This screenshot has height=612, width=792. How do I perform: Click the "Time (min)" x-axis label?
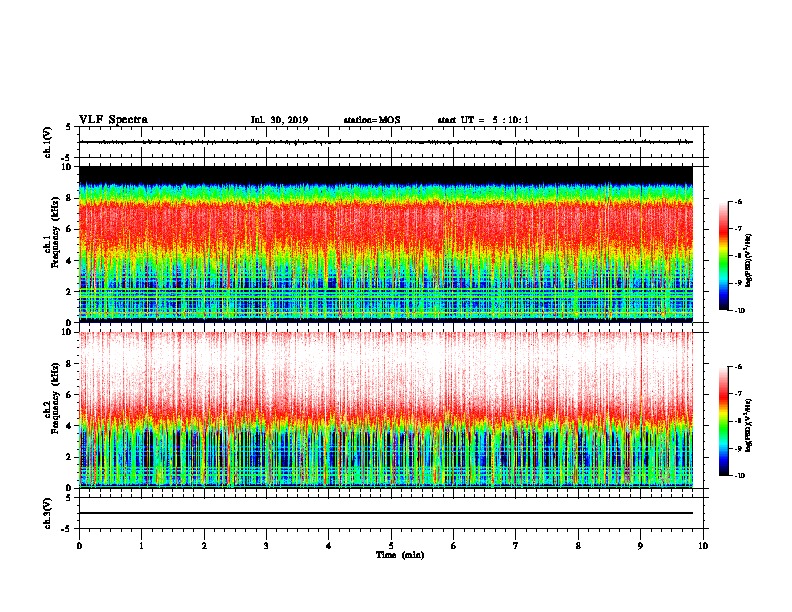(400, 555)
